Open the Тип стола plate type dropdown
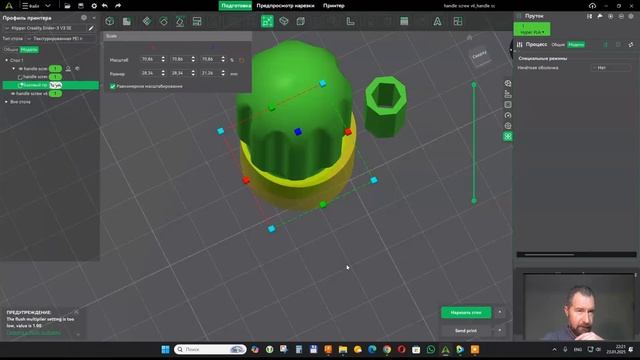This screenshot has height=360, width=640. click(x=61, y=39)
